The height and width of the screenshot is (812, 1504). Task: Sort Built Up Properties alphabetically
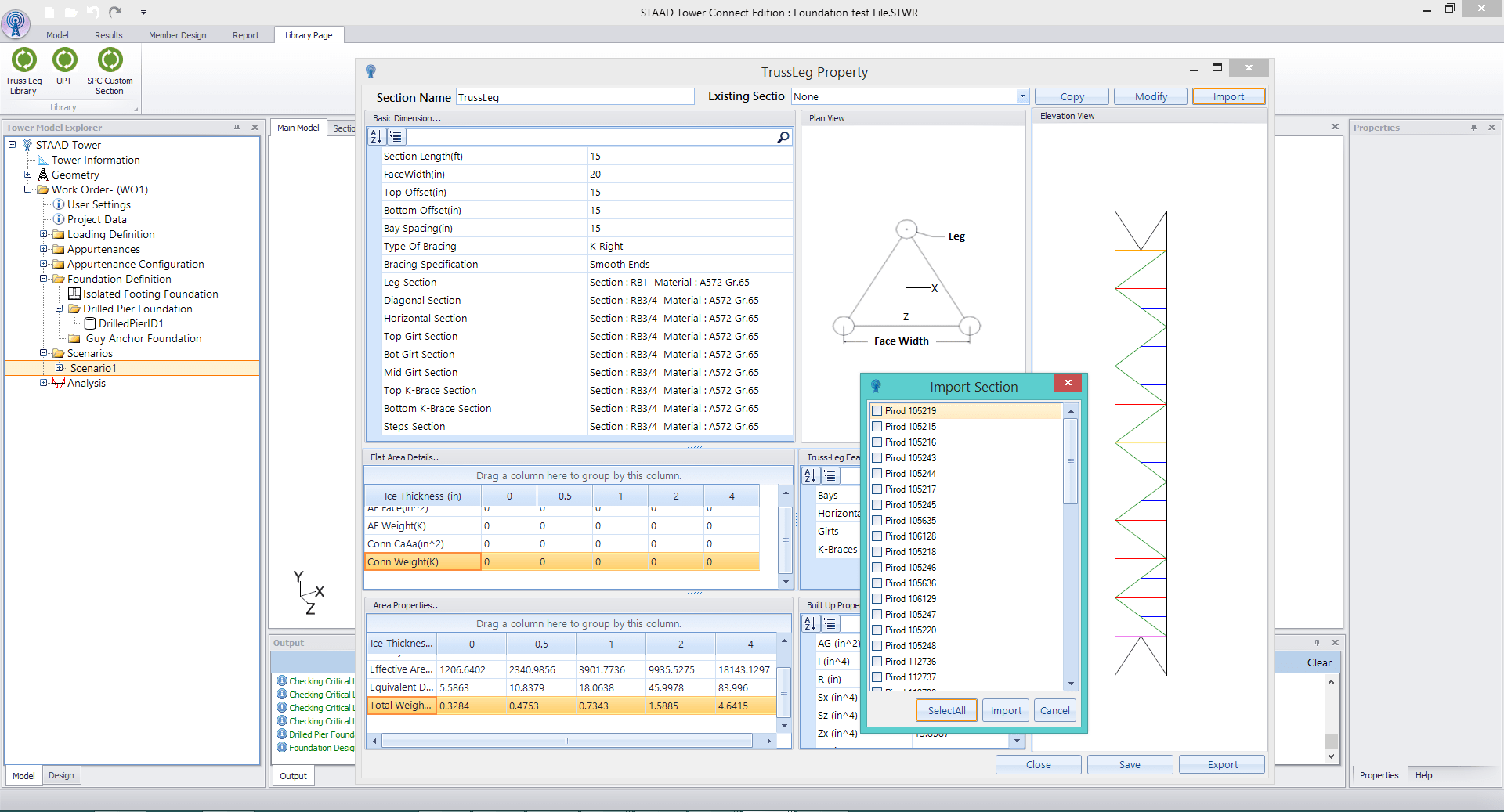pyautogui.click(x=810, y=623)
